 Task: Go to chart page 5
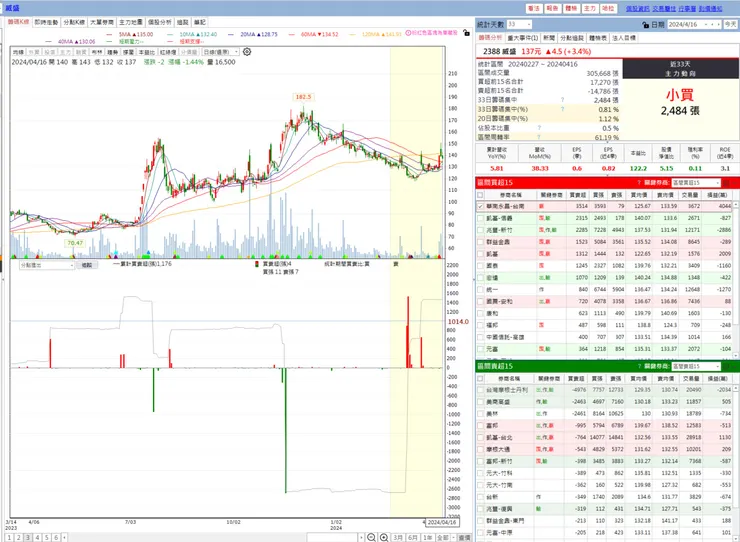click(x=47, y=538)
